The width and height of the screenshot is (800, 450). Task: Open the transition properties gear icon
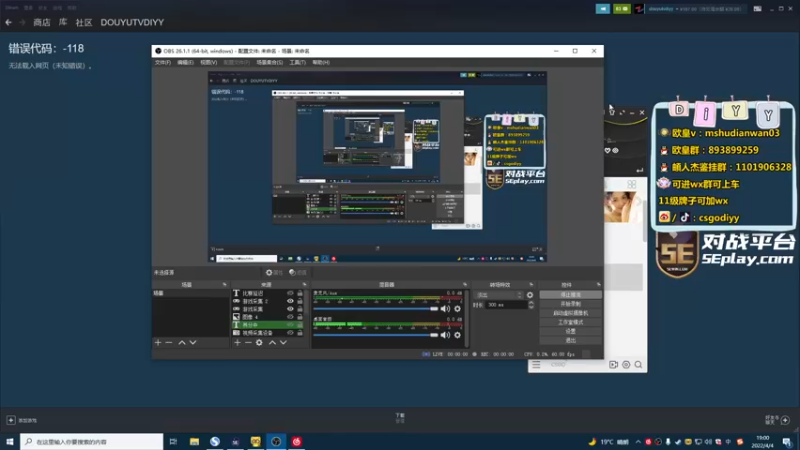530,295
